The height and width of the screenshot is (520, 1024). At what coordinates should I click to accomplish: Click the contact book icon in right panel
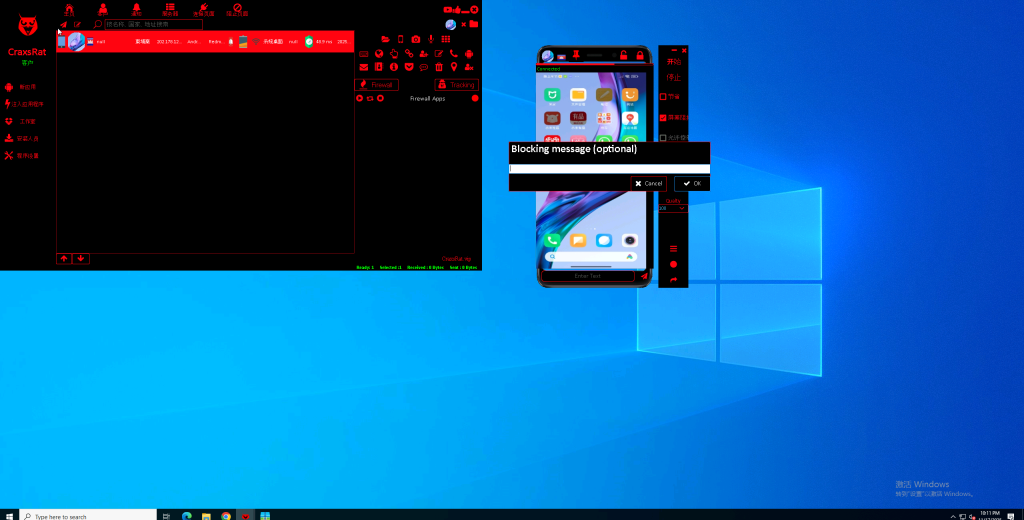[x=379, y=67]
